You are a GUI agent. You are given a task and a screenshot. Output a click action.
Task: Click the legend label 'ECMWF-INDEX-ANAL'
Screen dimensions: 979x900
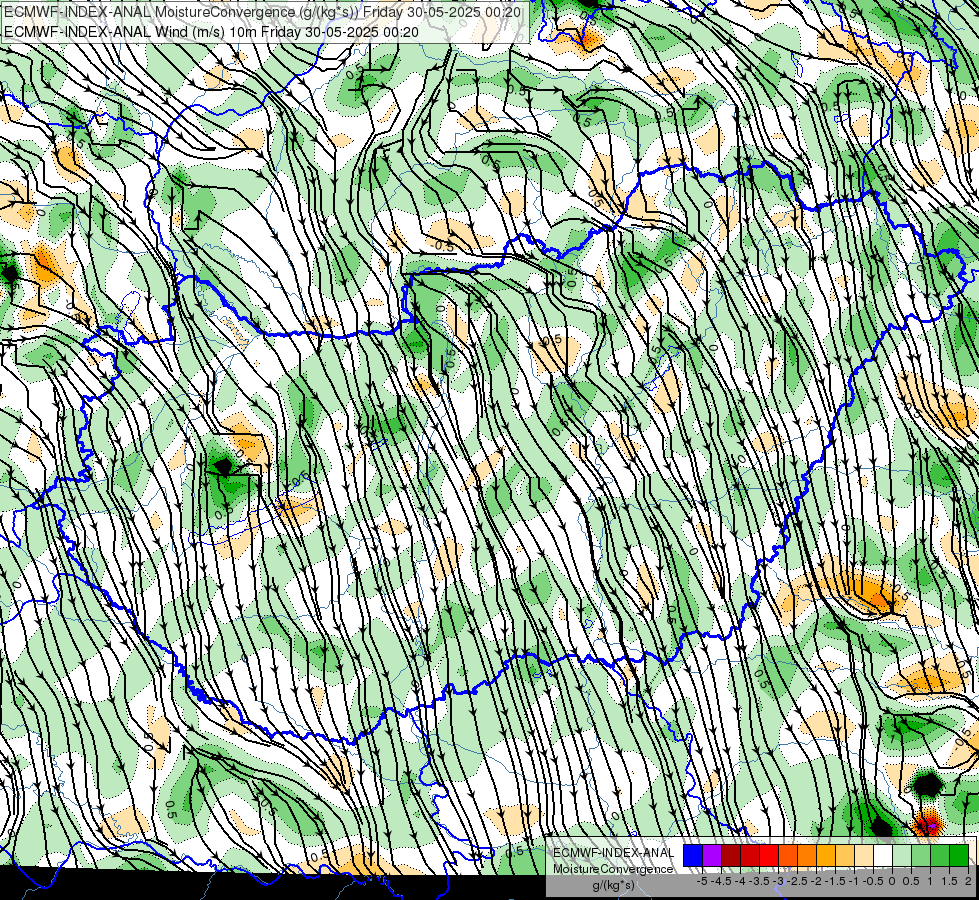tap(613, 853)
